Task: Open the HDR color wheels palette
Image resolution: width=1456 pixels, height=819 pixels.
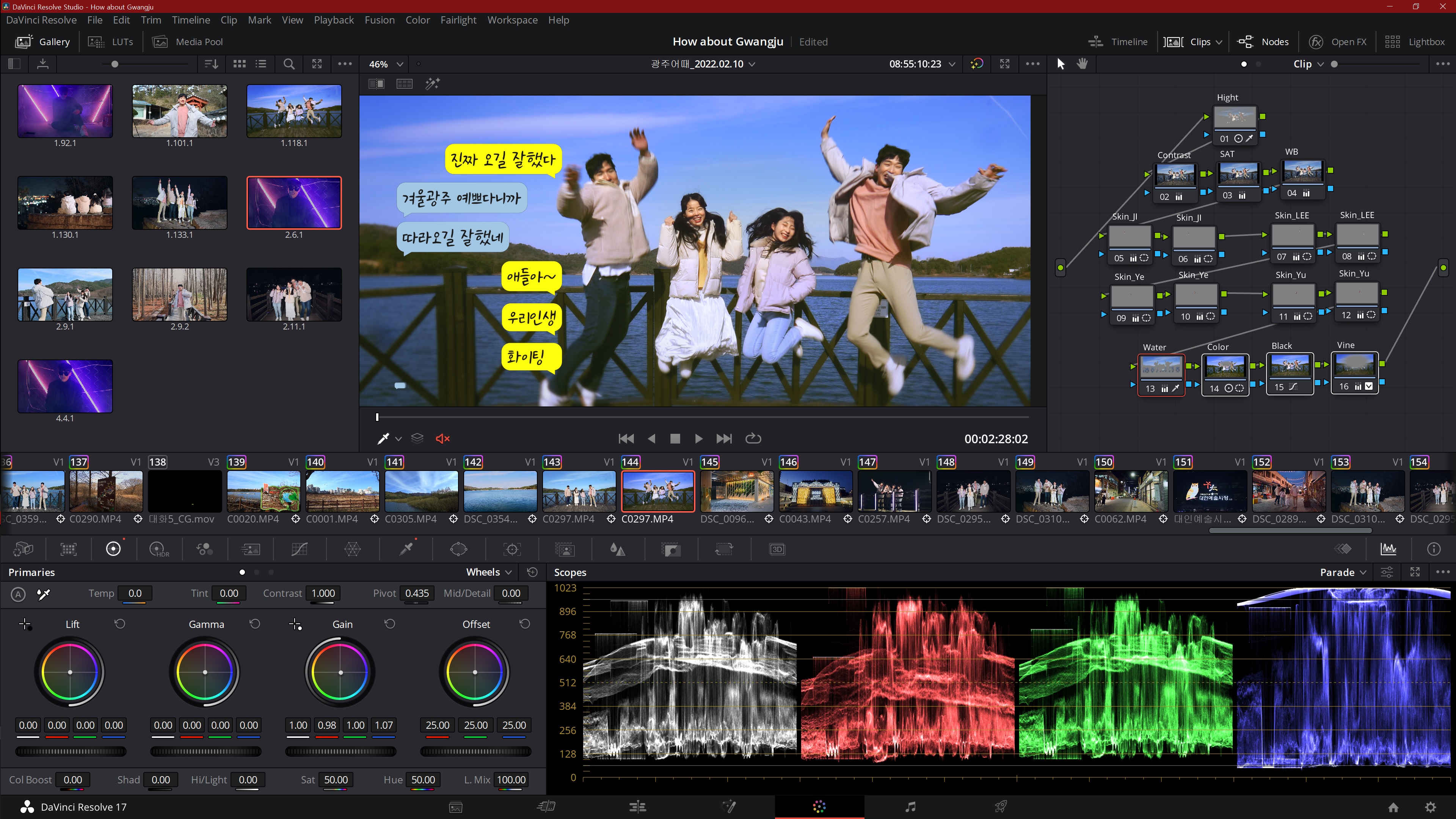Action: pyautogui.click(x=159, y=549)
